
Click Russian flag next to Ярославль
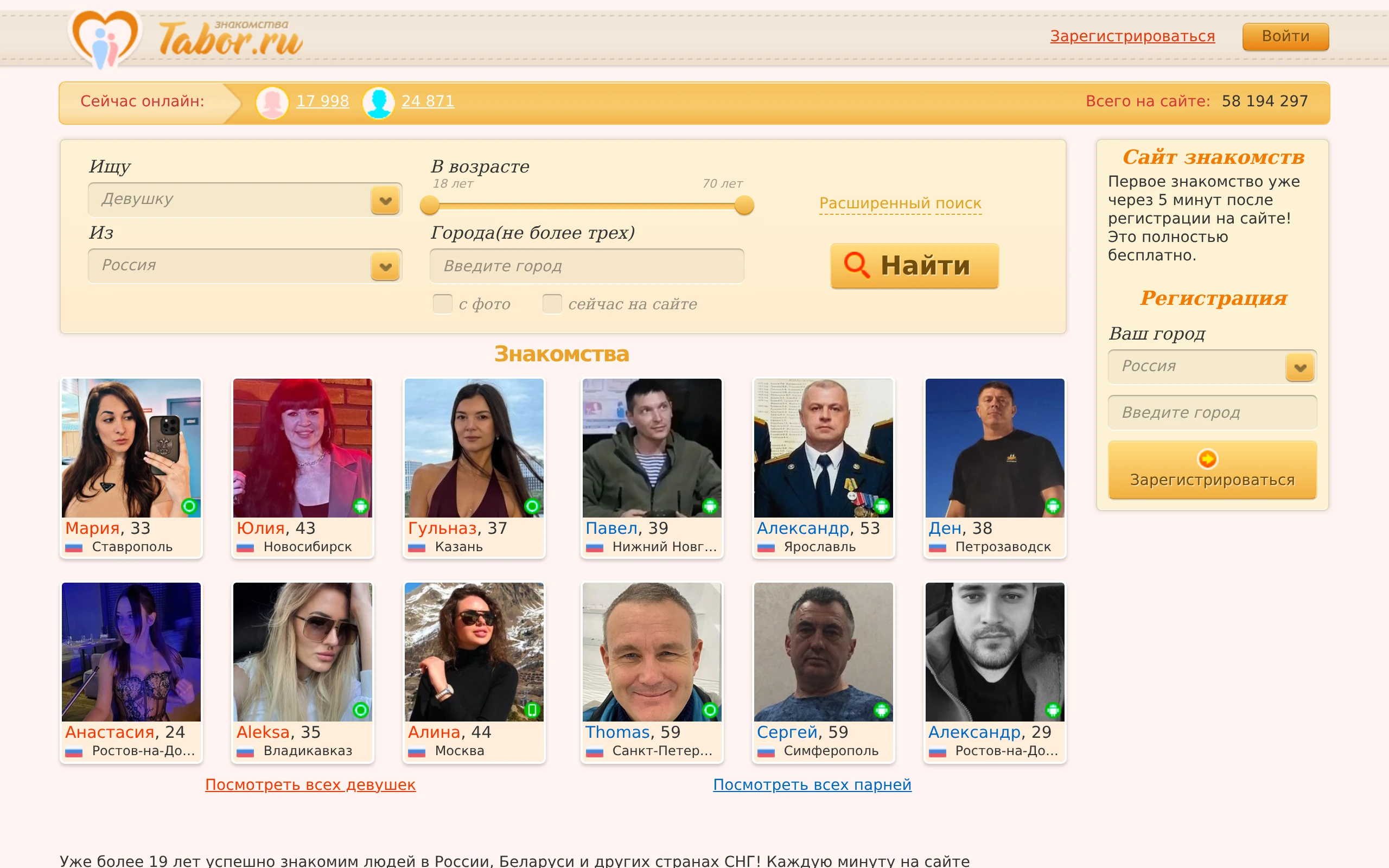point(766,547)
